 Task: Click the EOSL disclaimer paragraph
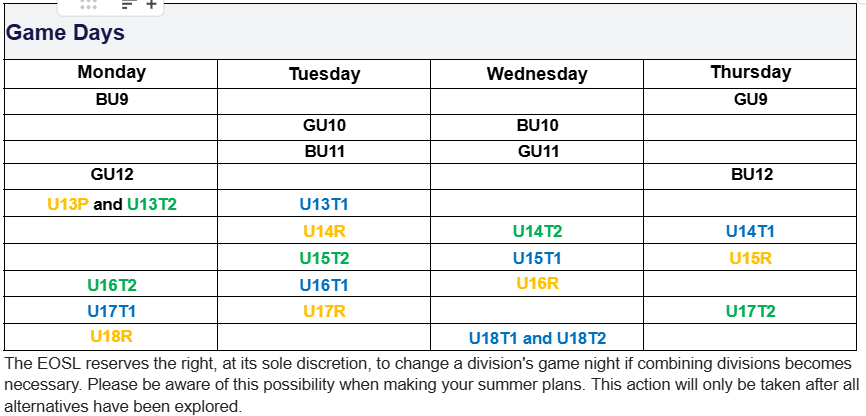coord(430,385)
